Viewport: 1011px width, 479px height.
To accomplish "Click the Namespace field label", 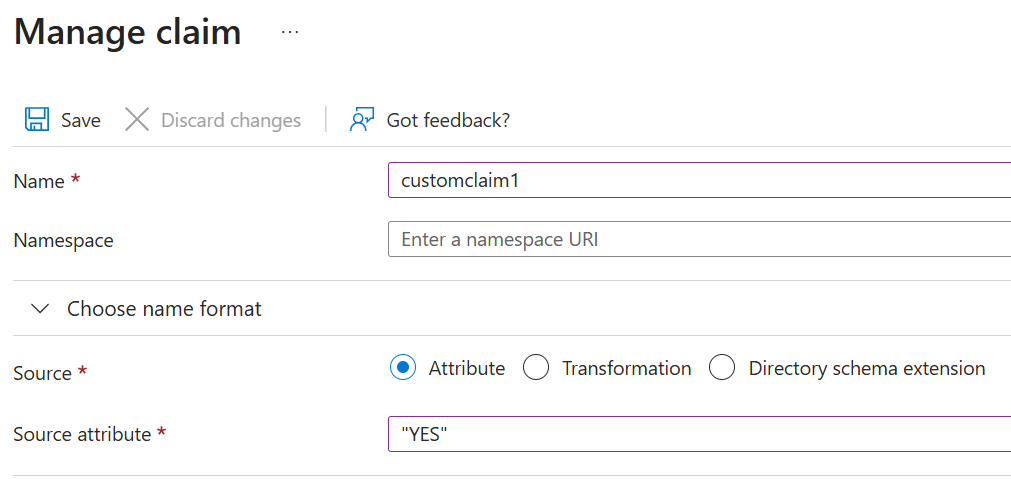I will click(63, 240).
